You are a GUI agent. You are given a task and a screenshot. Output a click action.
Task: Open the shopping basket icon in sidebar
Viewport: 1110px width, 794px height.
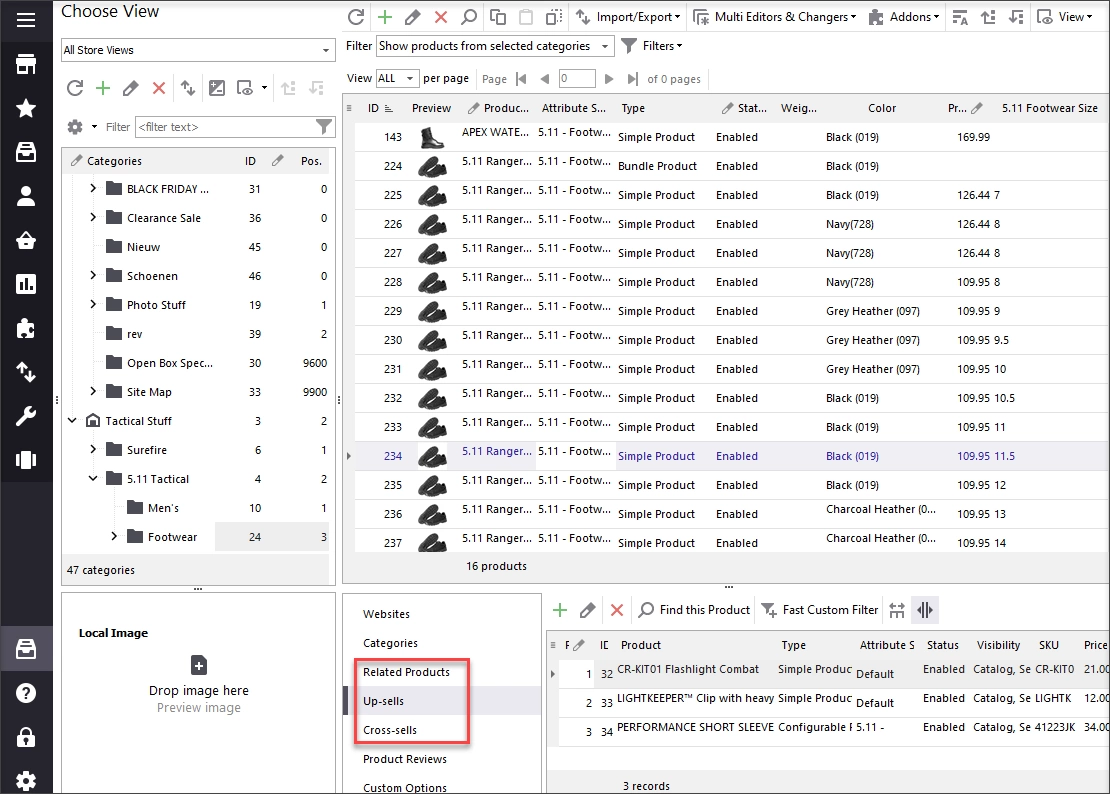point(26,241)
